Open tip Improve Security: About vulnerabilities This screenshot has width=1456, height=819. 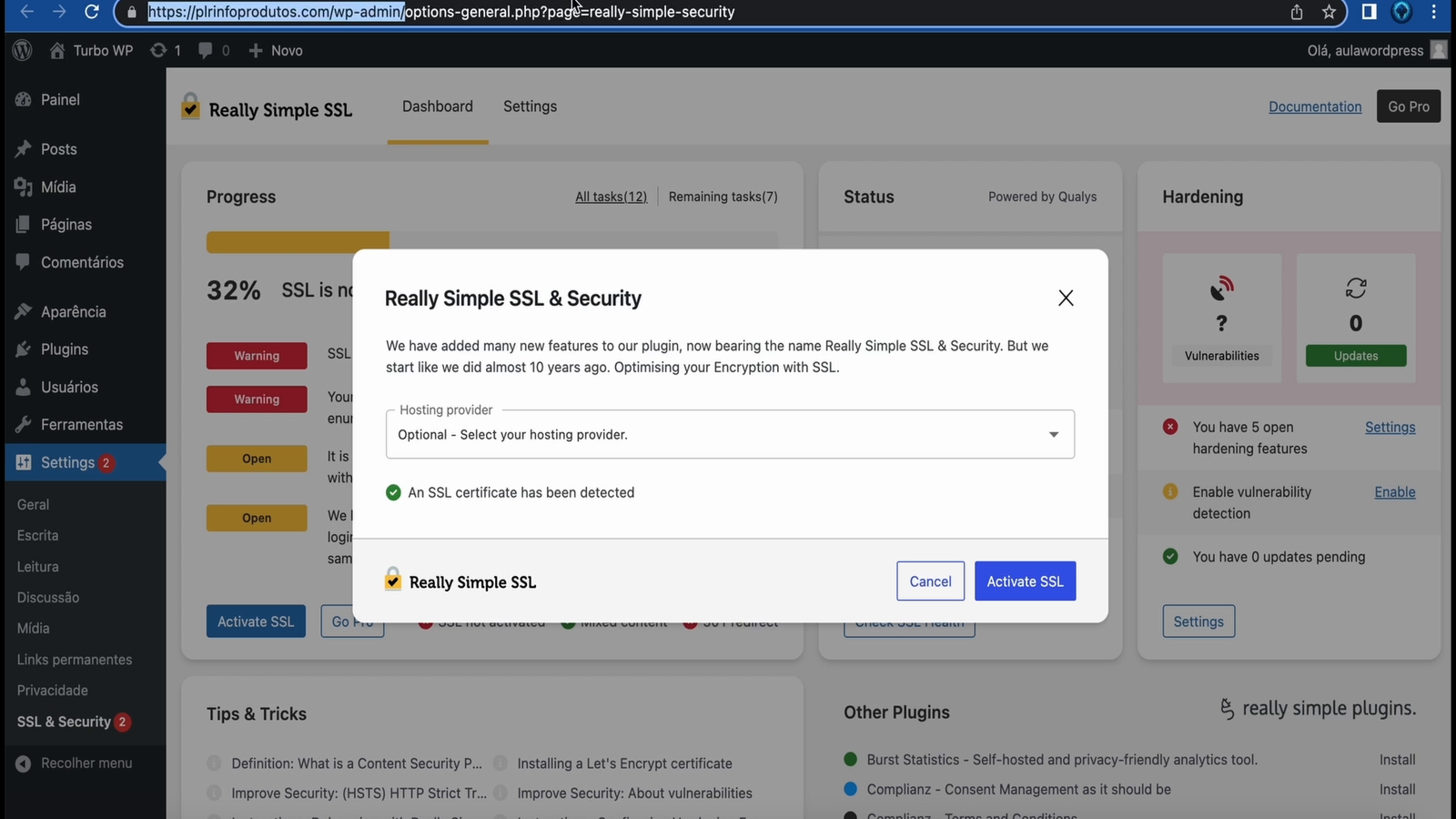click(x=634, y=793)
